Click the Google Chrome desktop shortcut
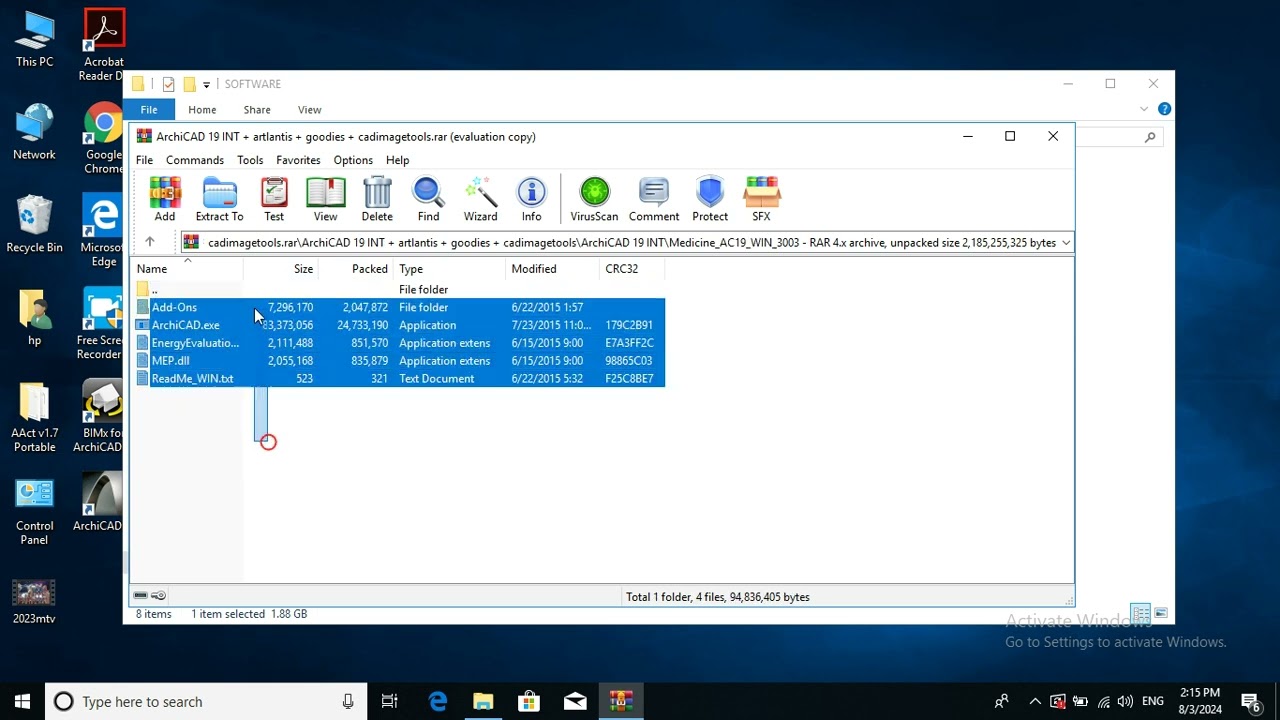Image resolution: width=1280 pixels, height=720 pixels. pyautogui.click(x=103, y=139)
